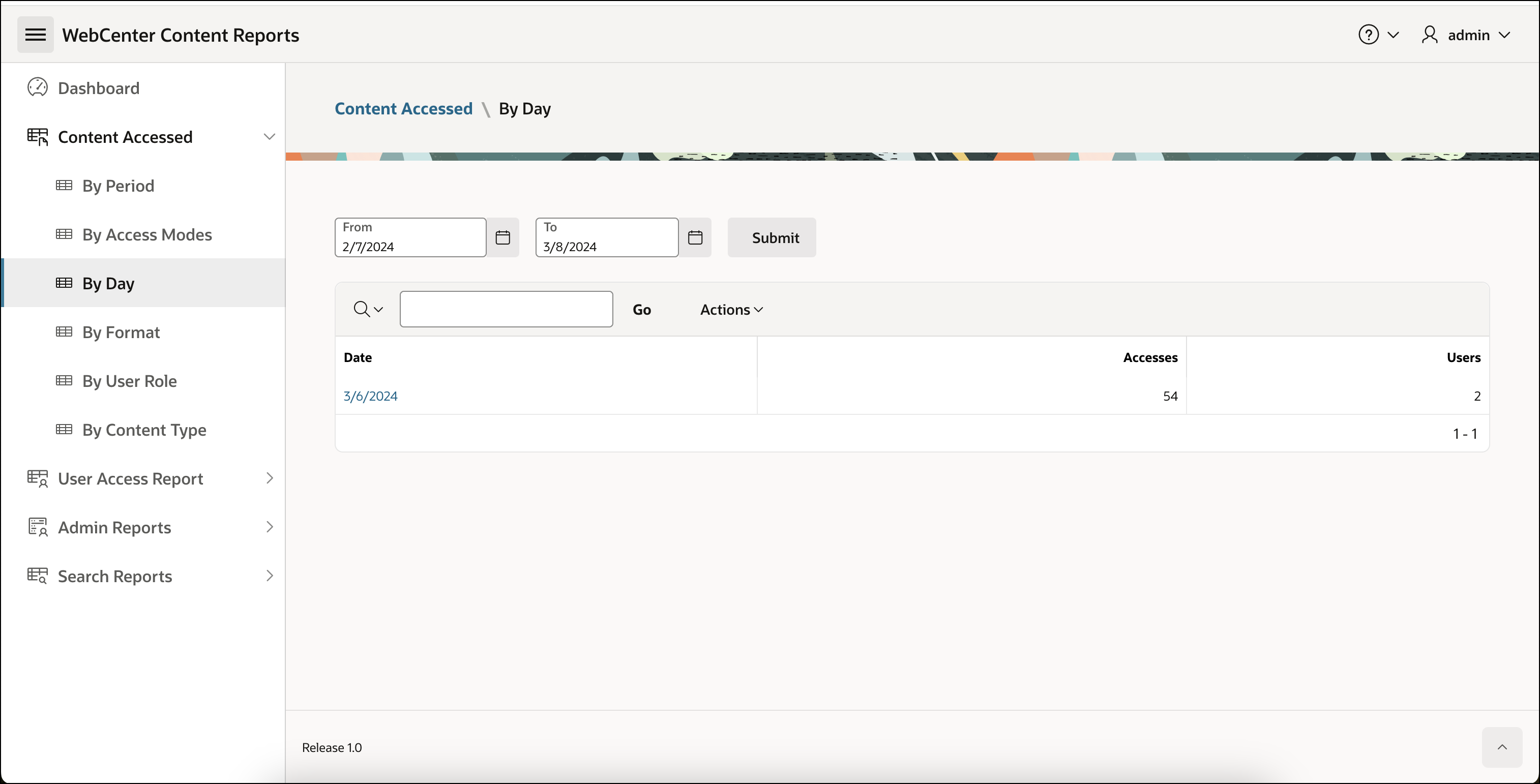Expand the Search Reports section
Viewport: 1540px width, 784px height.
pos(270,576)
